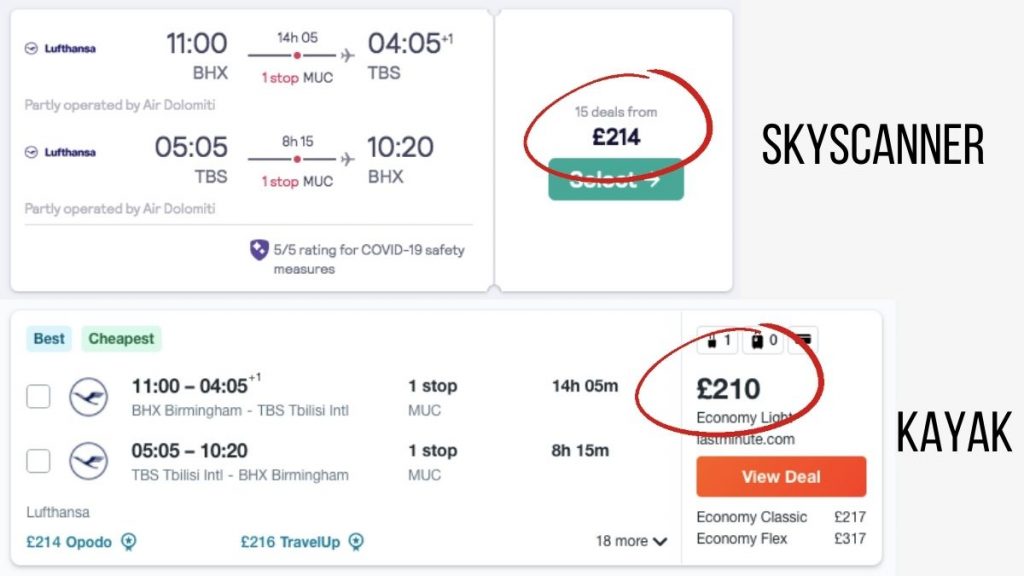1024x576 pixels.
Task: Click the badge icon beside £216 TravelUp
Action: click(x=356, y=542)
